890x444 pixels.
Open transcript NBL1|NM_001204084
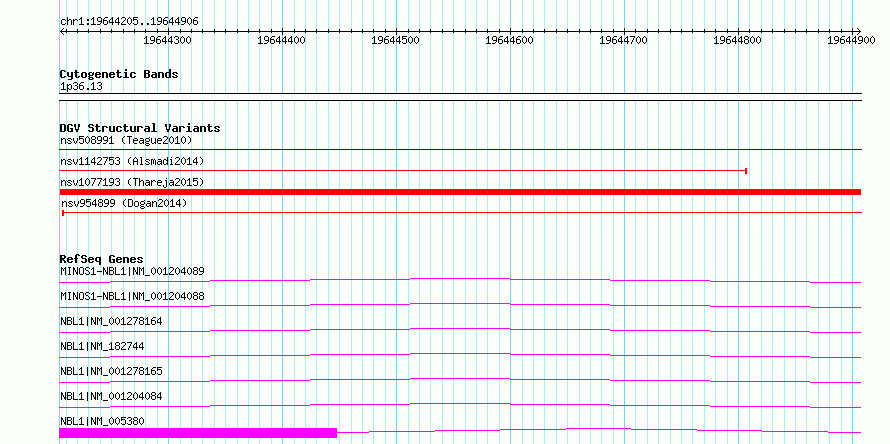point(111,396)
